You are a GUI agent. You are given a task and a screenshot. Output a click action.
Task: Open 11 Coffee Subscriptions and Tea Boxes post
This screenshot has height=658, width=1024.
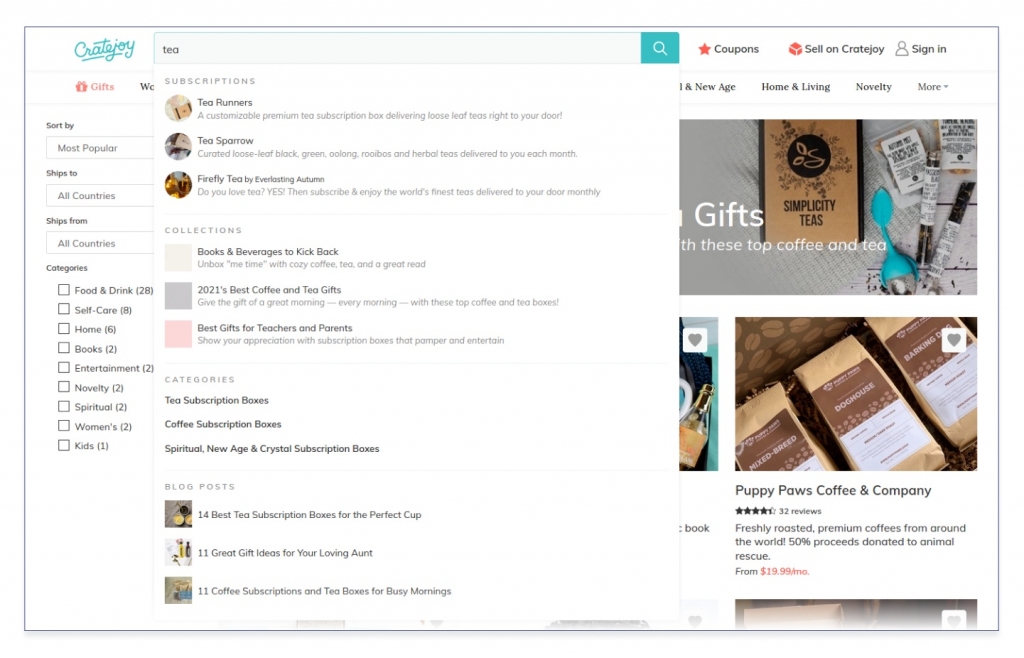324,591
